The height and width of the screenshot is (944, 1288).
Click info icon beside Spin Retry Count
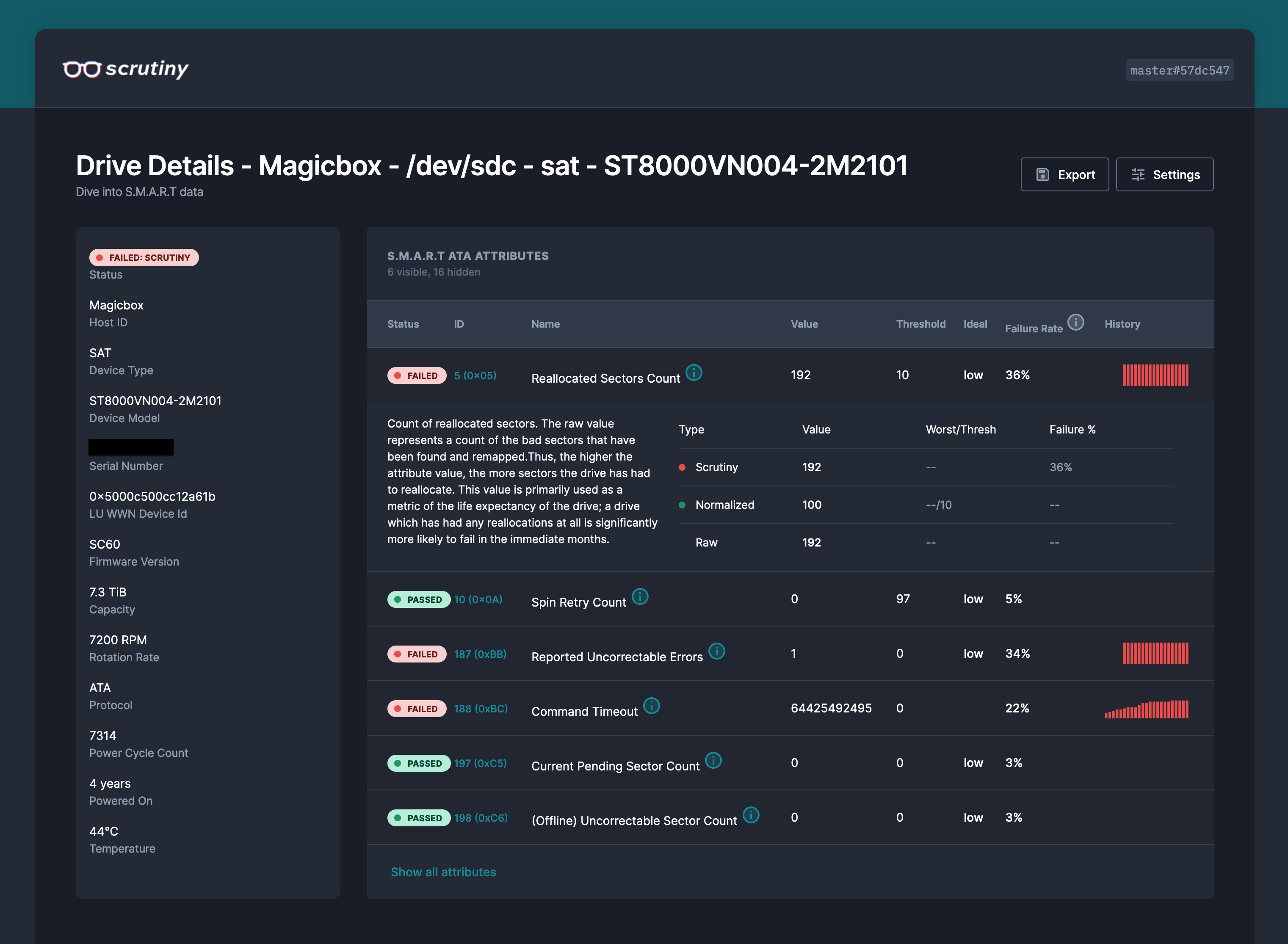pyautogui.click(x=640, y=597)
